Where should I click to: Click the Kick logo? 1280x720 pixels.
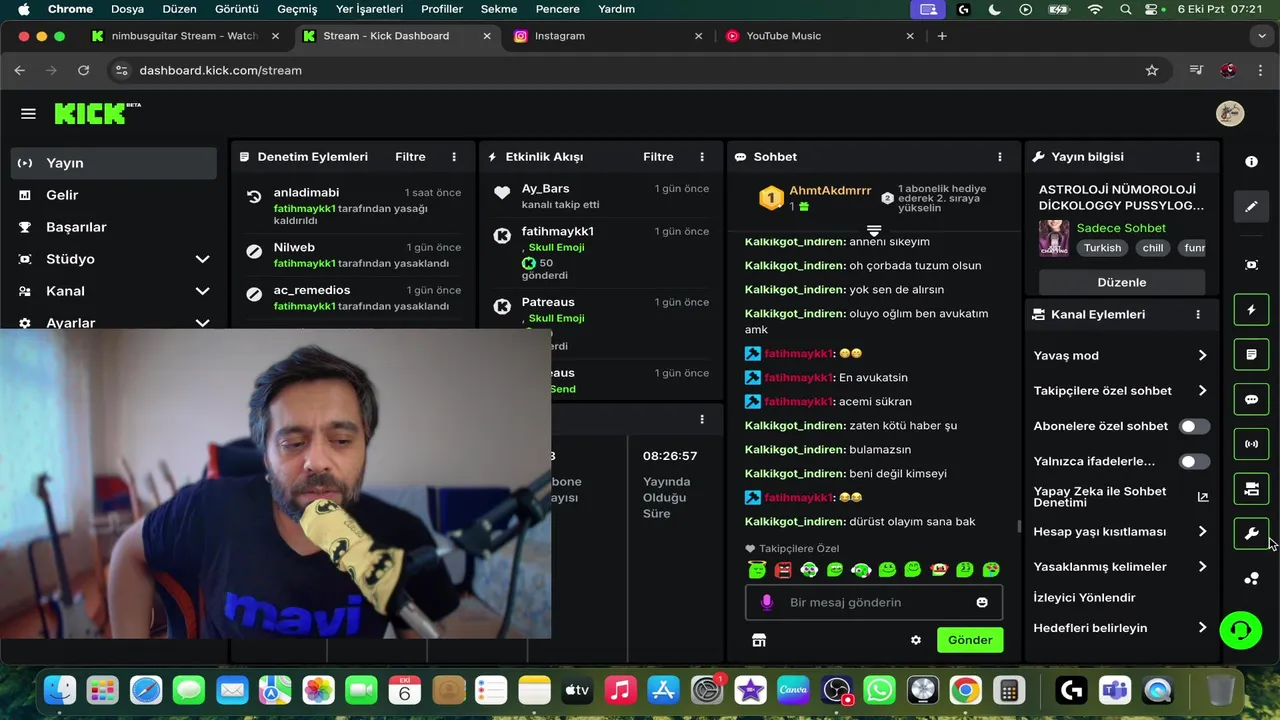click(x=97, y=113)
